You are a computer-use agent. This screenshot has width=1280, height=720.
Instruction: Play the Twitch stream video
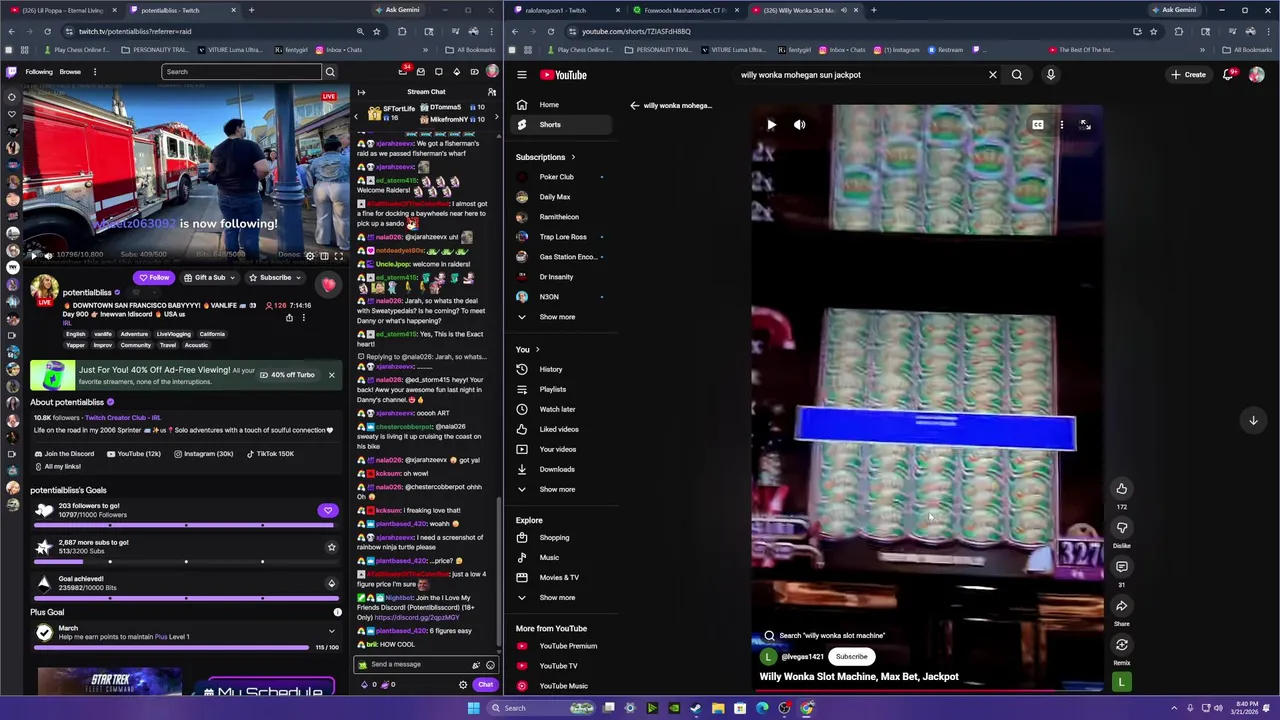coord(32,256)
